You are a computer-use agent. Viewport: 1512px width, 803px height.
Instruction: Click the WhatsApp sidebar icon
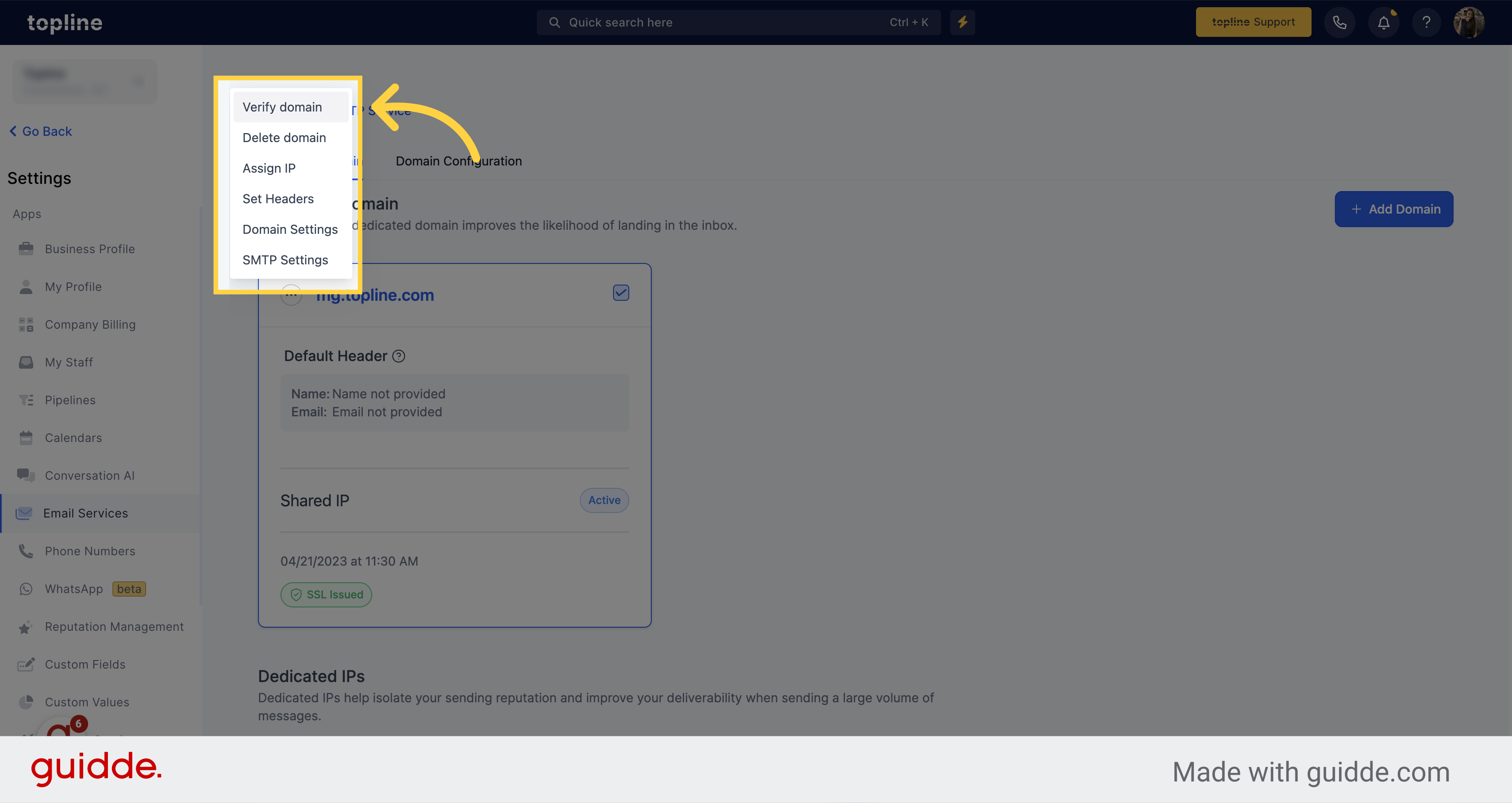coord(26,588)
